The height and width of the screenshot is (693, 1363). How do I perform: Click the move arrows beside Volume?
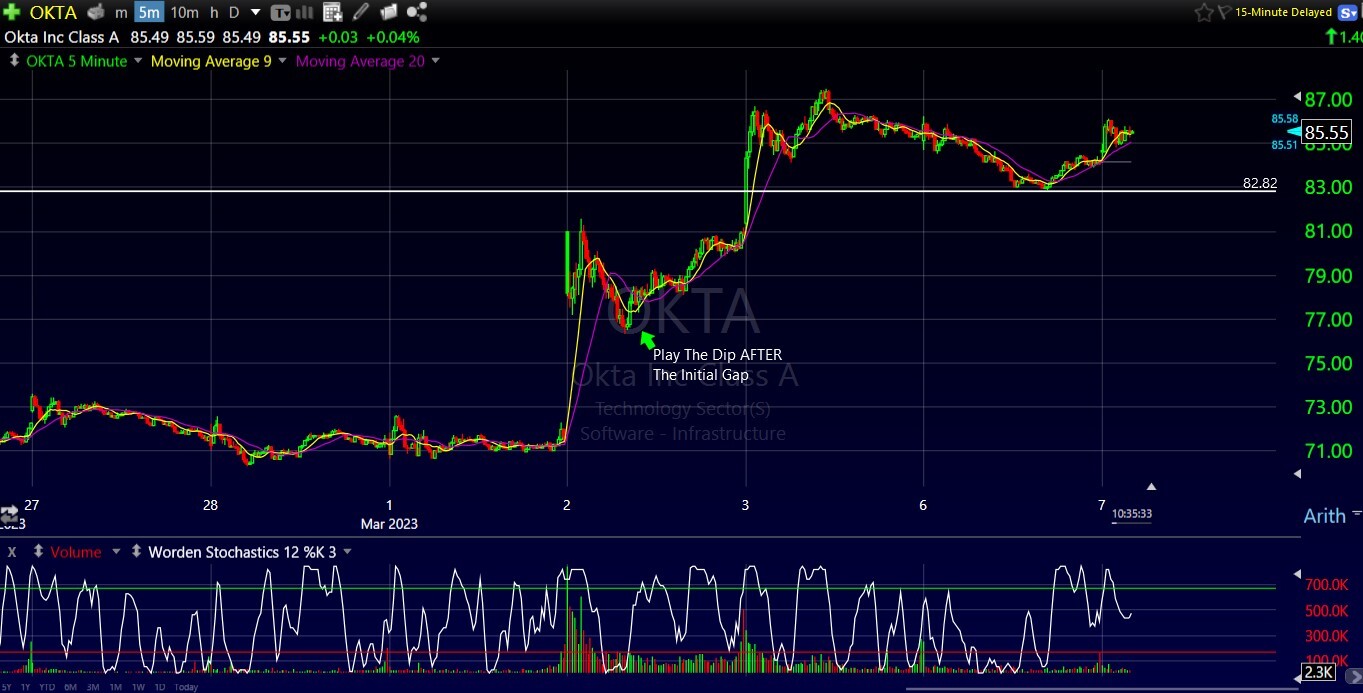pyautogui.click(x=38, y=551)
